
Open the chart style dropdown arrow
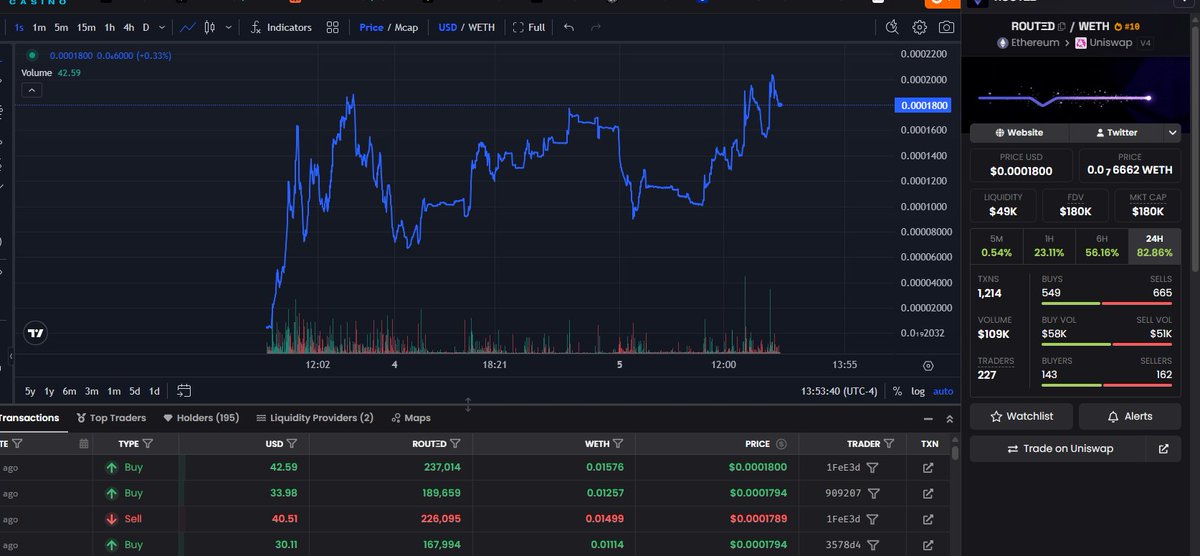click(229, 27)
